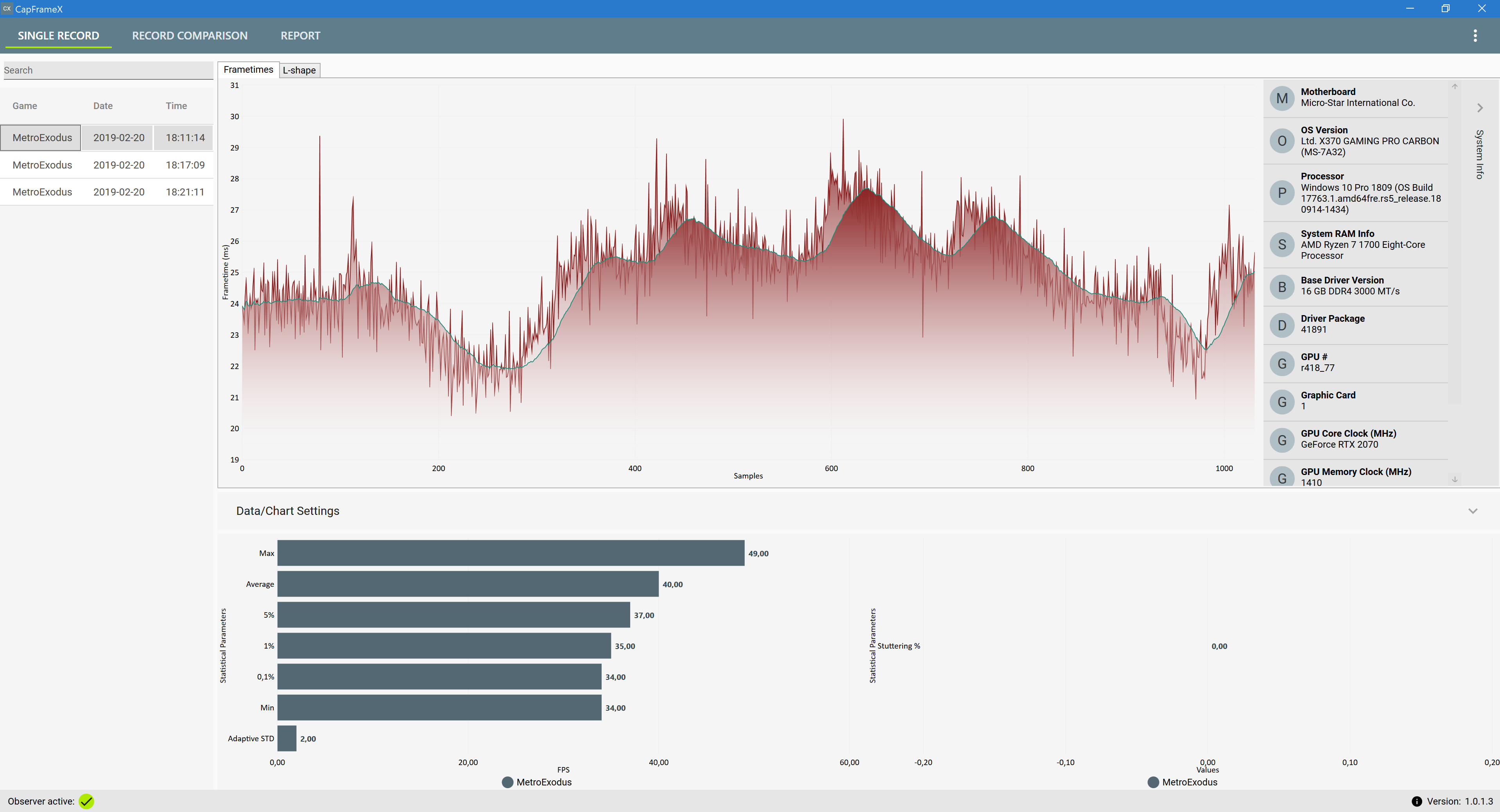Click the System RAM Info 'S' icon
This screenshot has width=1500, height=812.
tap(1281, 245)
